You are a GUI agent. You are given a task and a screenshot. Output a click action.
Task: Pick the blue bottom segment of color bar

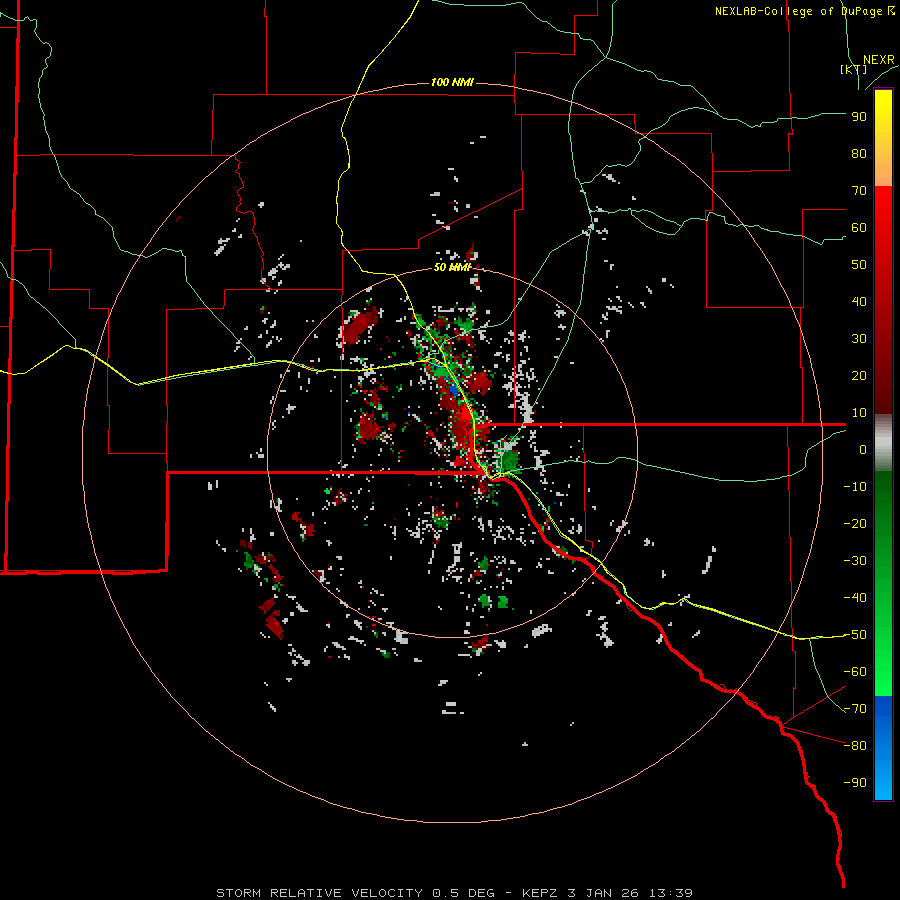[x=883, y=748]
